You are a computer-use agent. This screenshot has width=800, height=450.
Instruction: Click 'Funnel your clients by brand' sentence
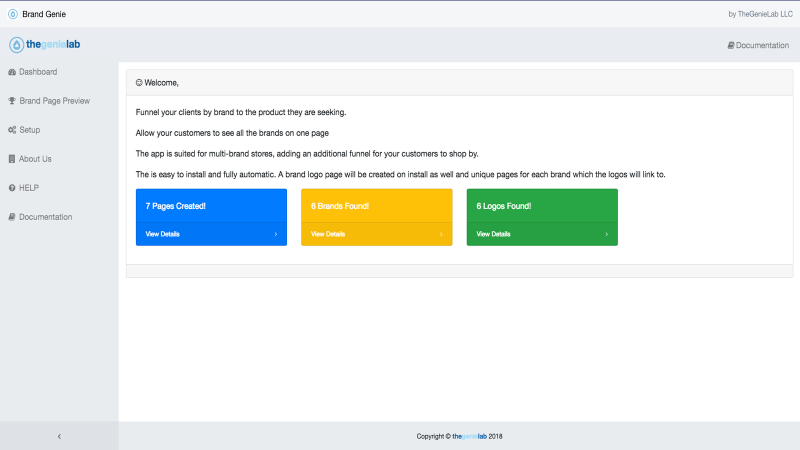pos(241,112)
